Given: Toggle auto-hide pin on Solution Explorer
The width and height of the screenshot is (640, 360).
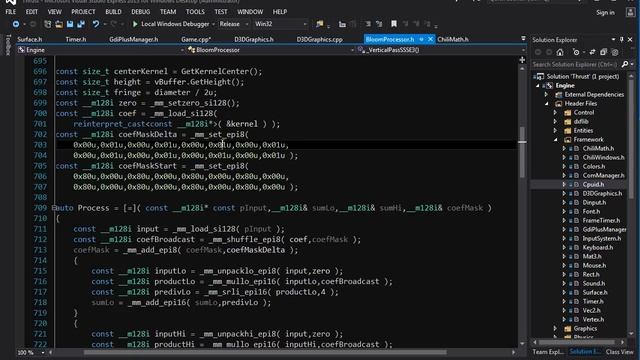Looking at the screenshot, I should pyautogui.click(x=622, y=40).
